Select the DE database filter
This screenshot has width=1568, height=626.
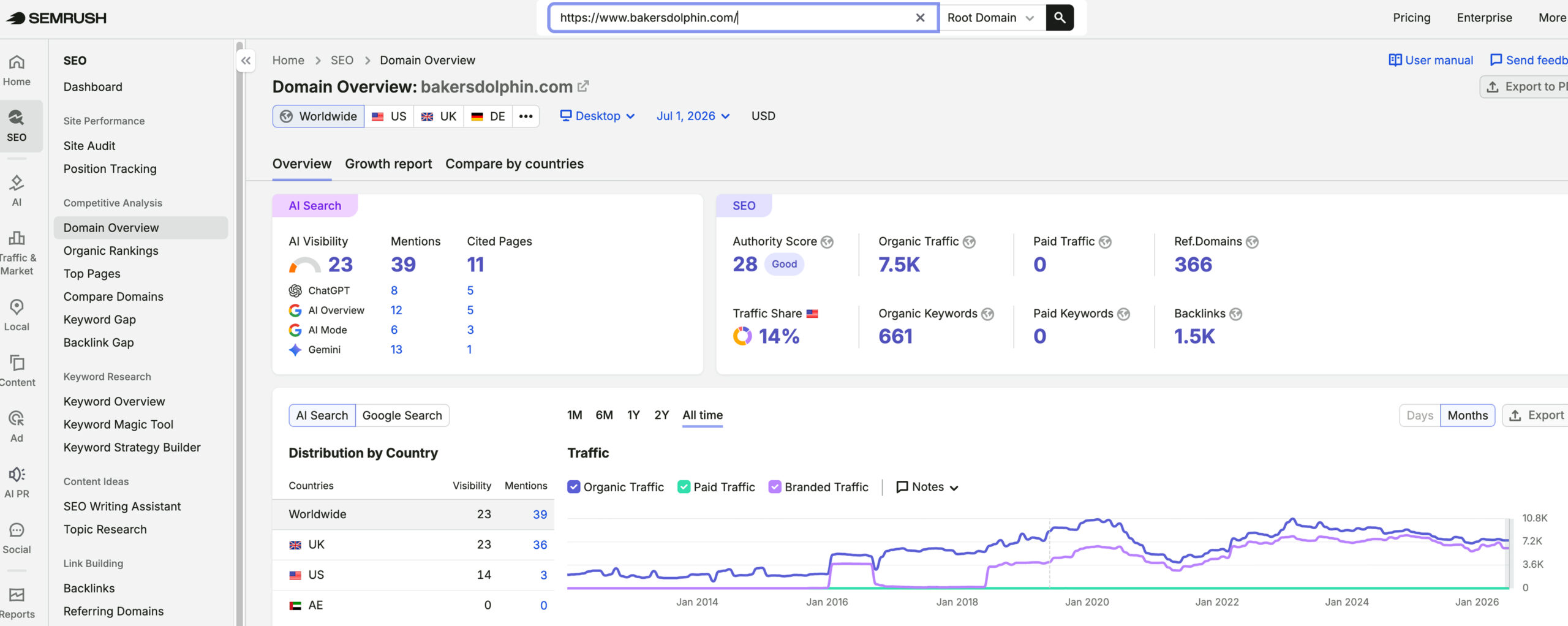click(488, 116)
